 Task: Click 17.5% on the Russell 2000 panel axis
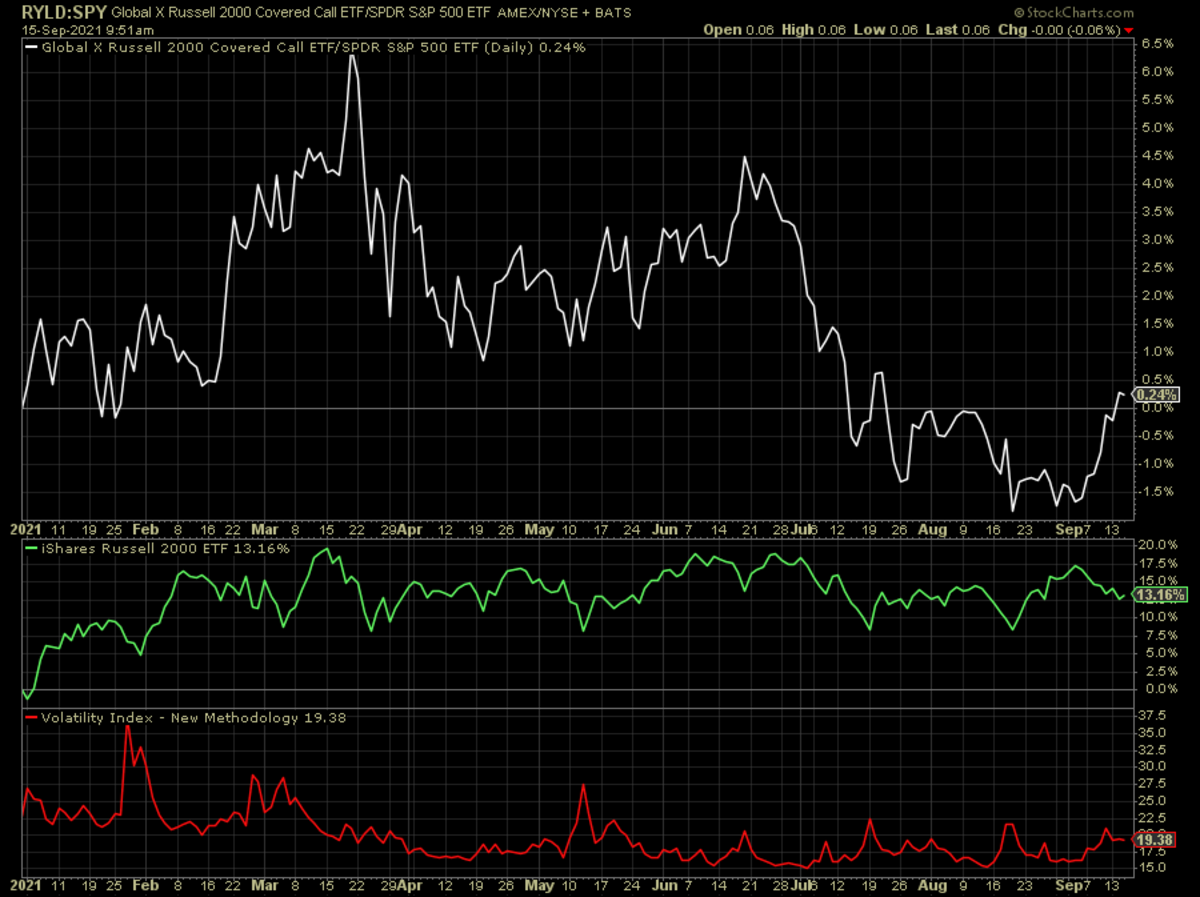pos(1159,563)
